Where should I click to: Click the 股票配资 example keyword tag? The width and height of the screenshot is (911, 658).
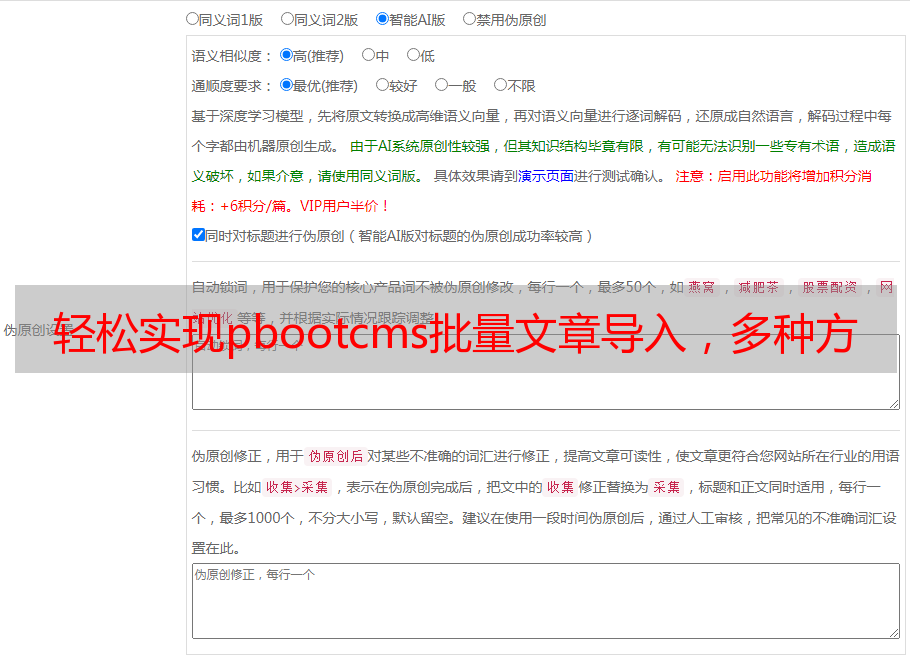pyautogui.click(x=830, y=287)
